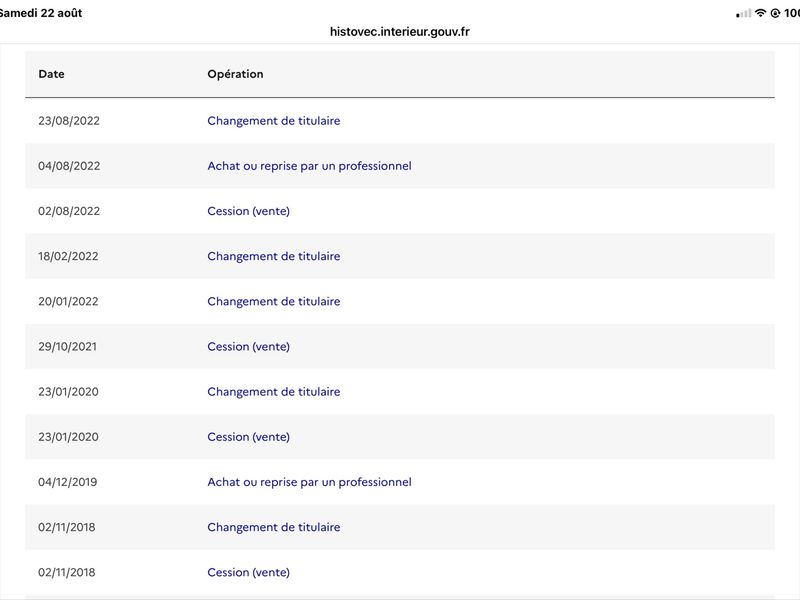Tap the Samedi 22 août status date
The image size is (800, 600).
pyautogui.click(x=41, y=13)
